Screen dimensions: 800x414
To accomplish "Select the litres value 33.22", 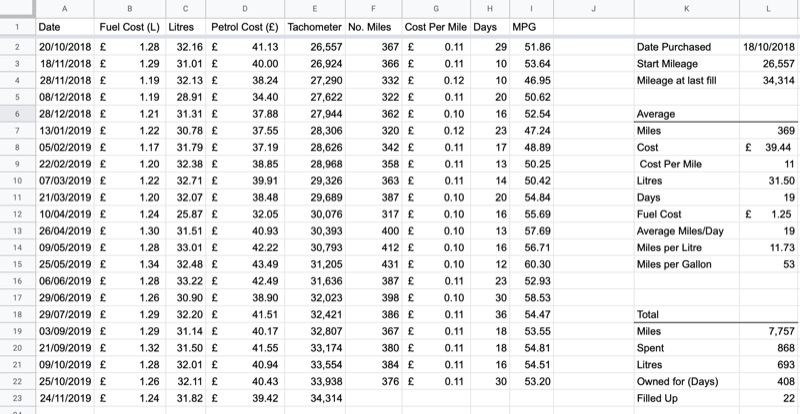I will click(x=186, y=281).
